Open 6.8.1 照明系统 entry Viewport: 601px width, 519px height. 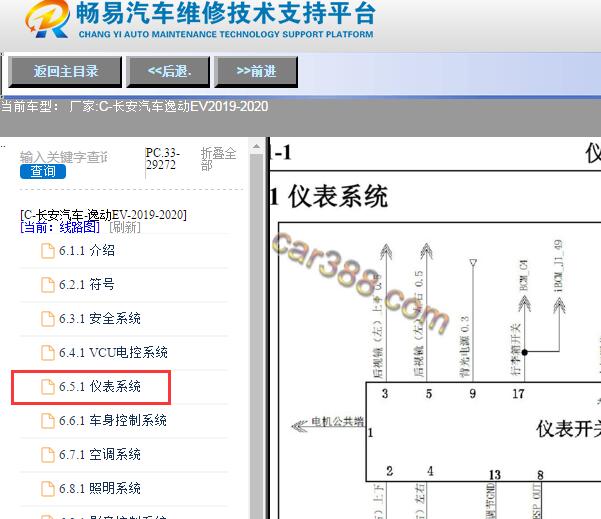[x=100, y=488]
